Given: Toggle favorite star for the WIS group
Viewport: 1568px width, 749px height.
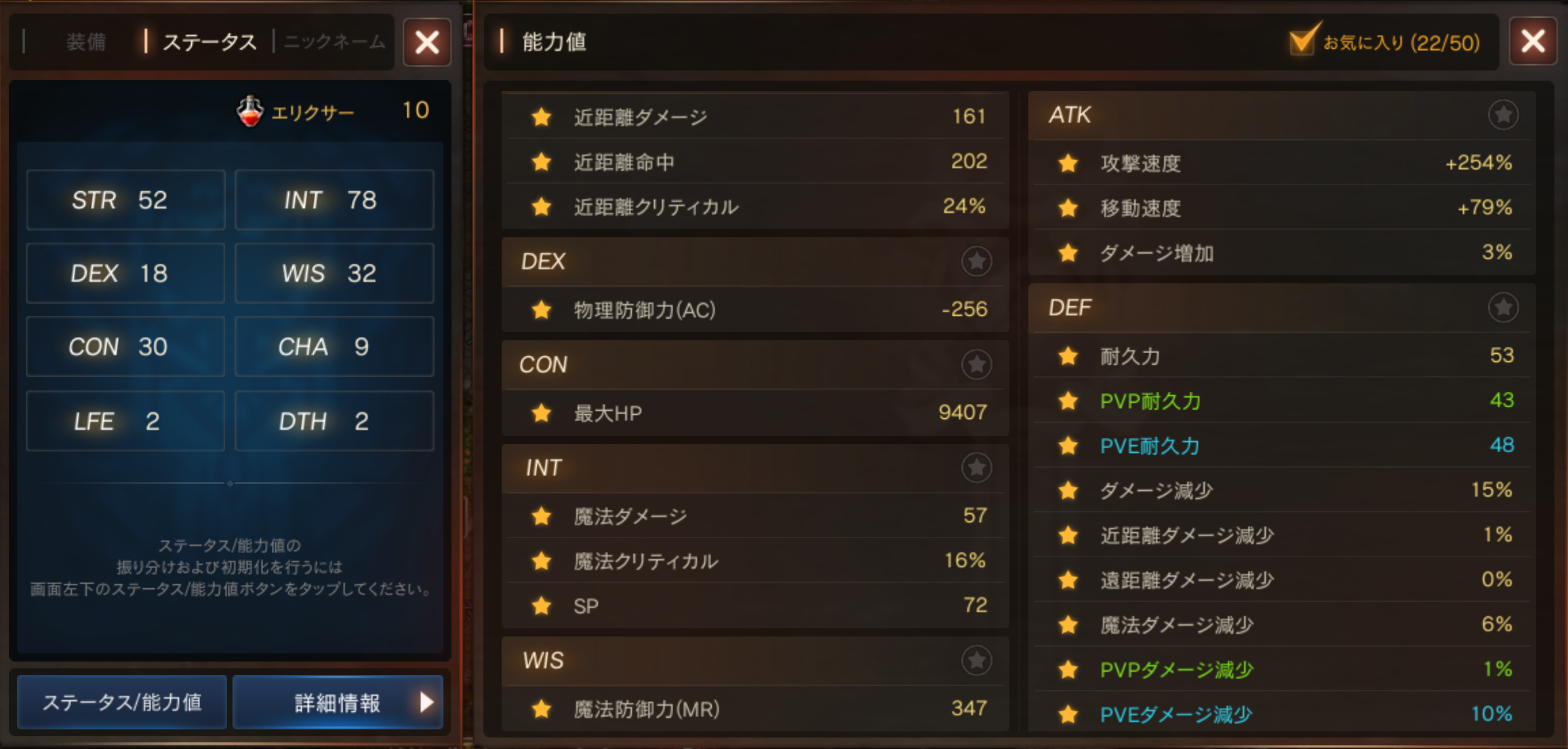Looking at the screenshot, I should [976, 660].
